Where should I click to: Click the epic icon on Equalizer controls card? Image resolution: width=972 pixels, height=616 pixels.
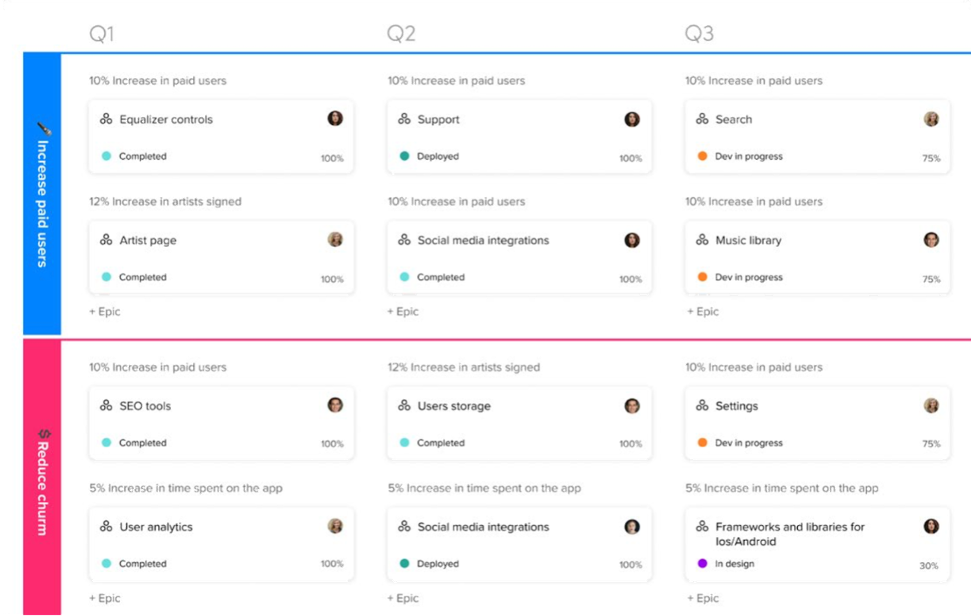[x=106, y=119]
